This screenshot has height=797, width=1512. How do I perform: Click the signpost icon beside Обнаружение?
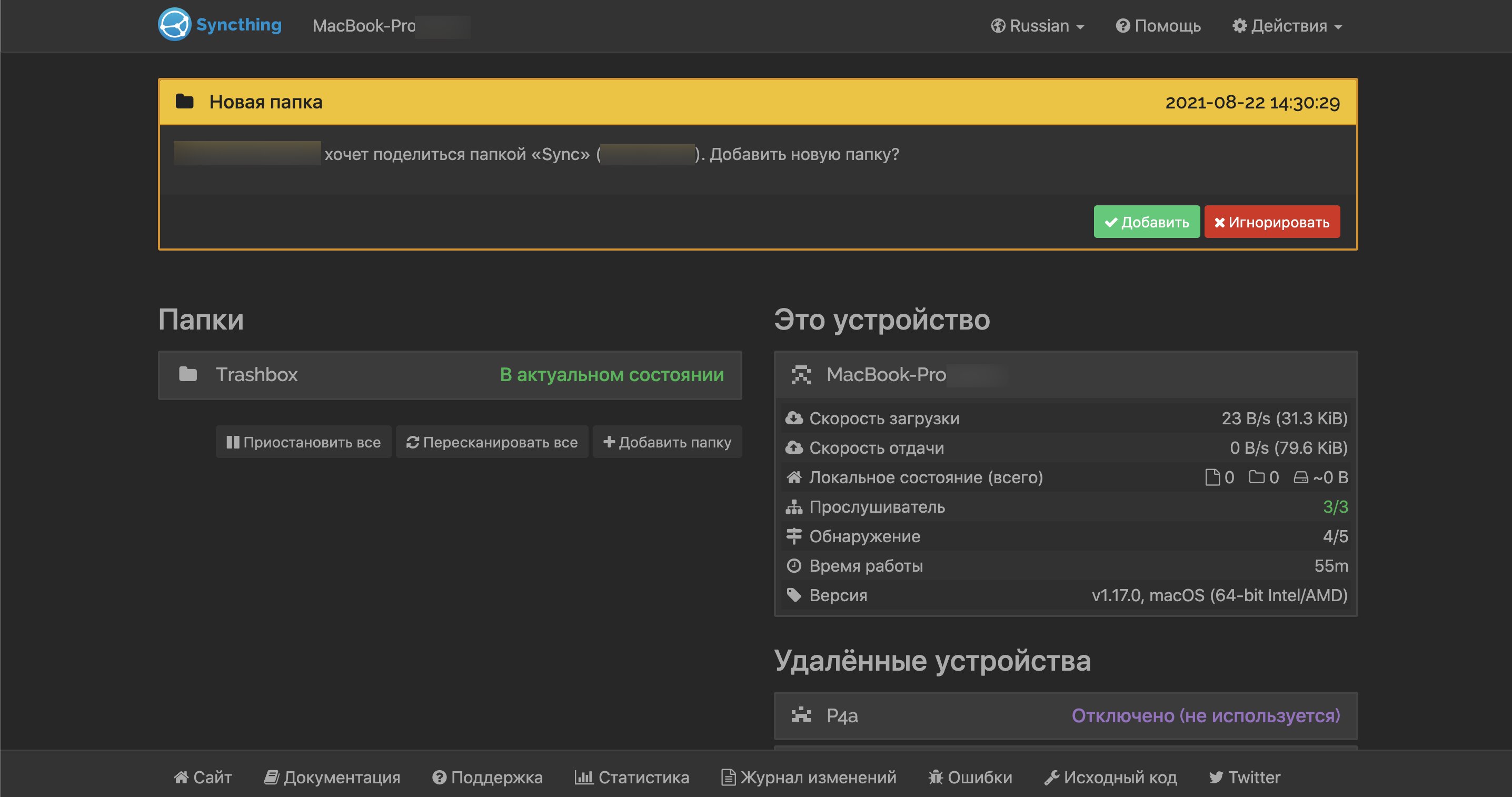(x=794, y=536)
